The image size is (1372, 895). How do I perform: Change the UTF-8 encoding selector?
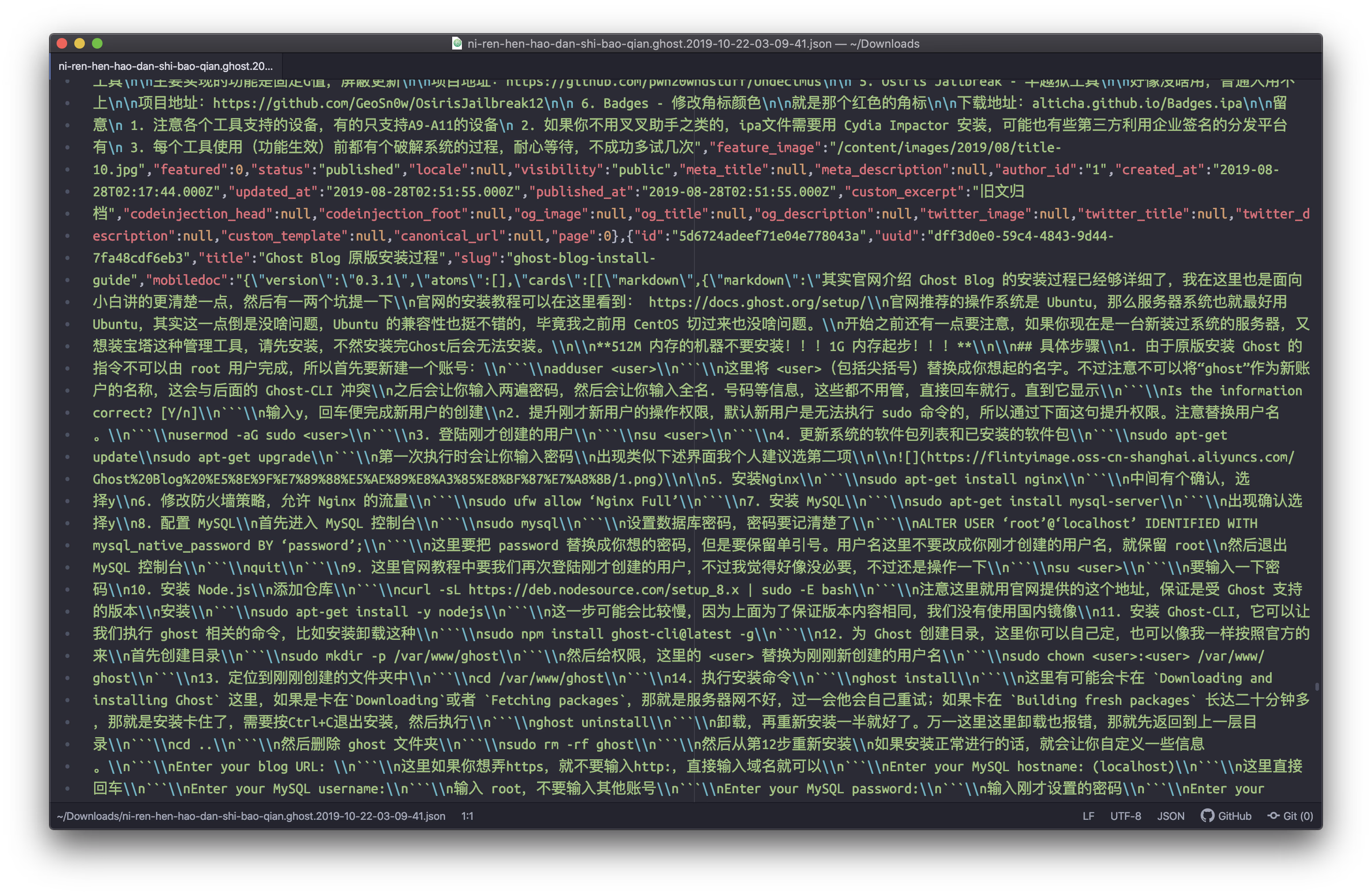[x=1125, y=815]
